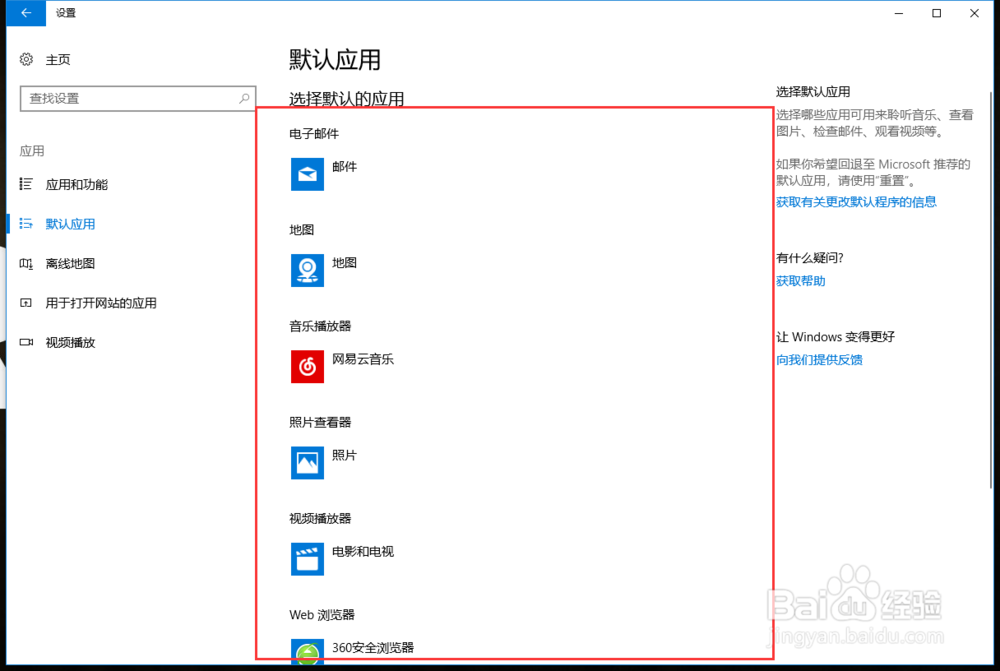The width and height of the screenshot is (1000, 671).
Task: Open 视频播放 settings page
Action: coord(70,343)
